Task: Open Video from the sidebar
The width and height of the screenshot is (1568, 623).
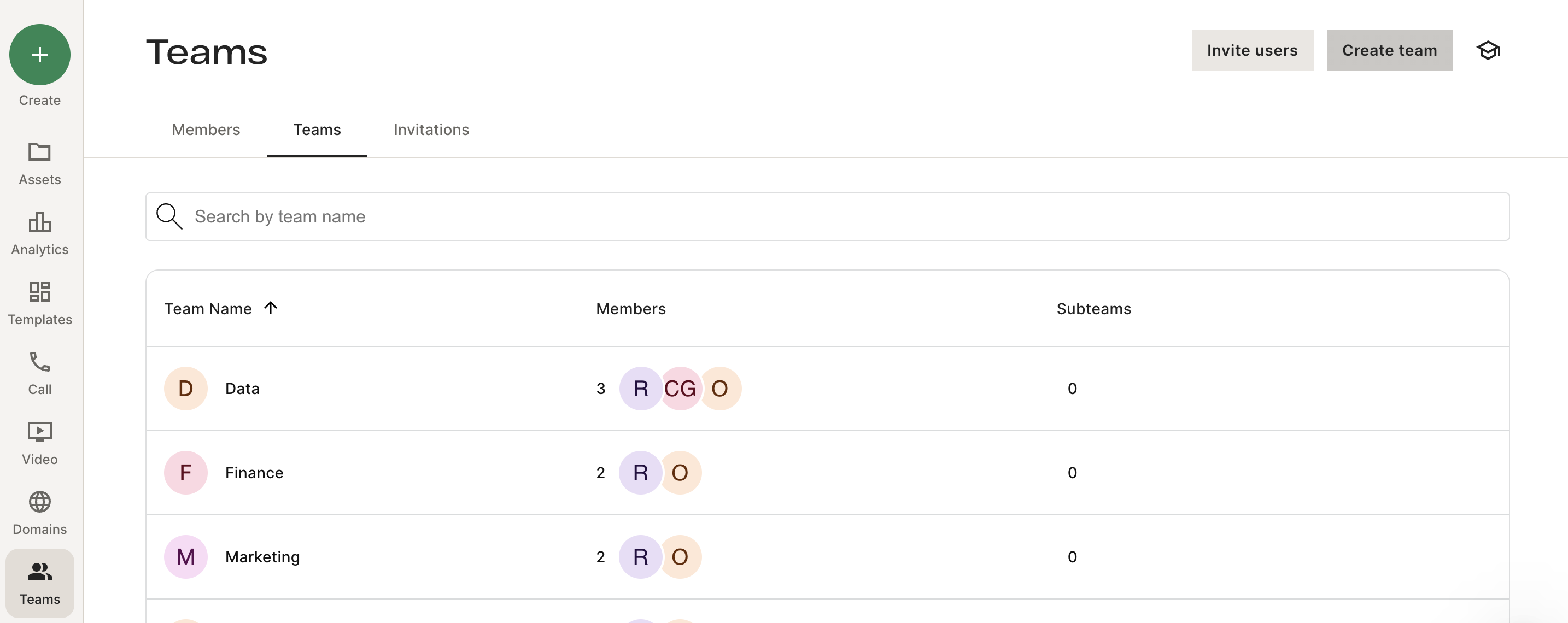Action: coord(39,444)
